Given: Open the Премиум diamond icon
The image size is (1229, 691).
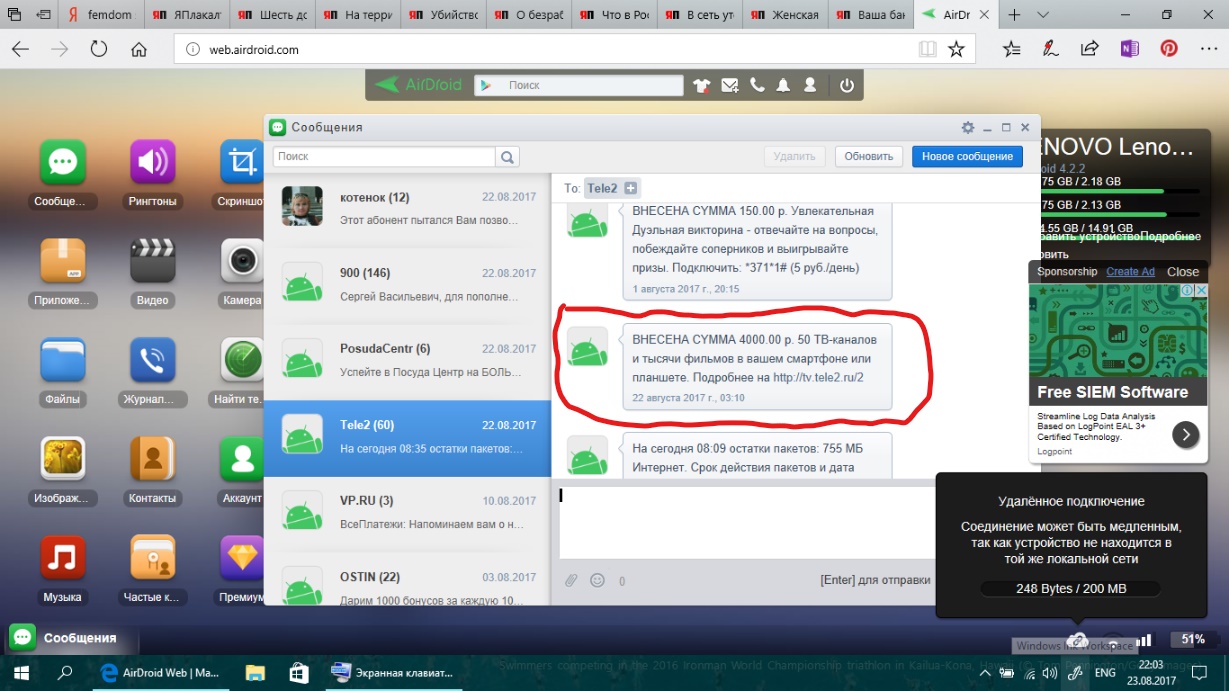Looking at the screenshot, I should click(243, 557).
